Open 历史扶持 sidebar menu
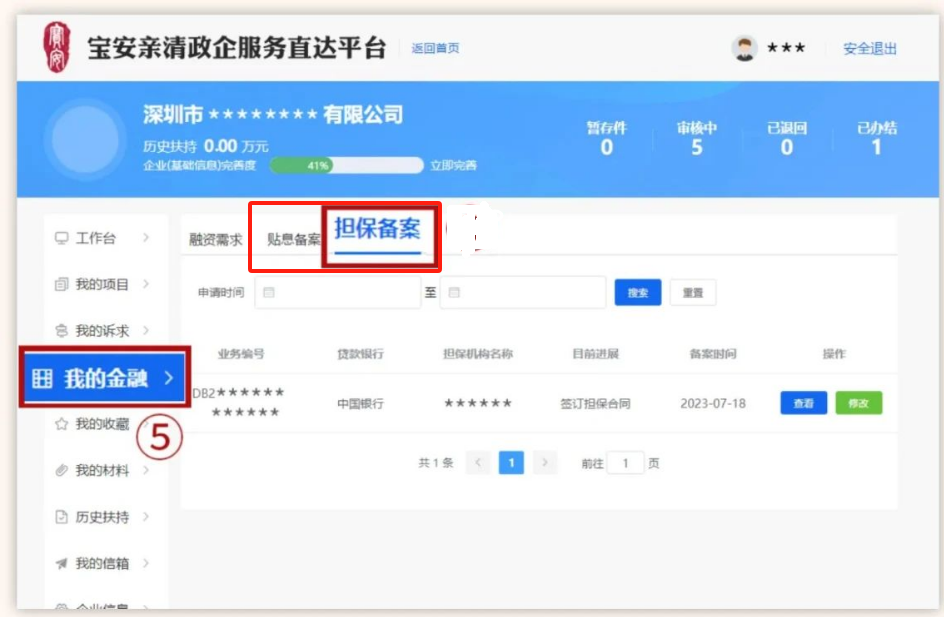Screen dimensions: 944x617 pyautogui.click(x=103, y=516)
